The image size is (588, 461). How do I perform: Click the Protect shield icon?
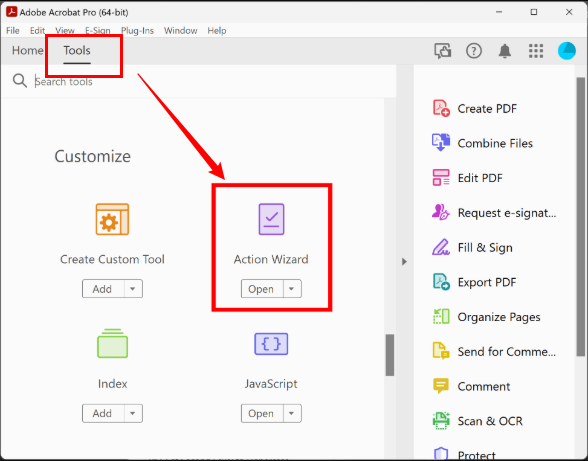point(441,454)
